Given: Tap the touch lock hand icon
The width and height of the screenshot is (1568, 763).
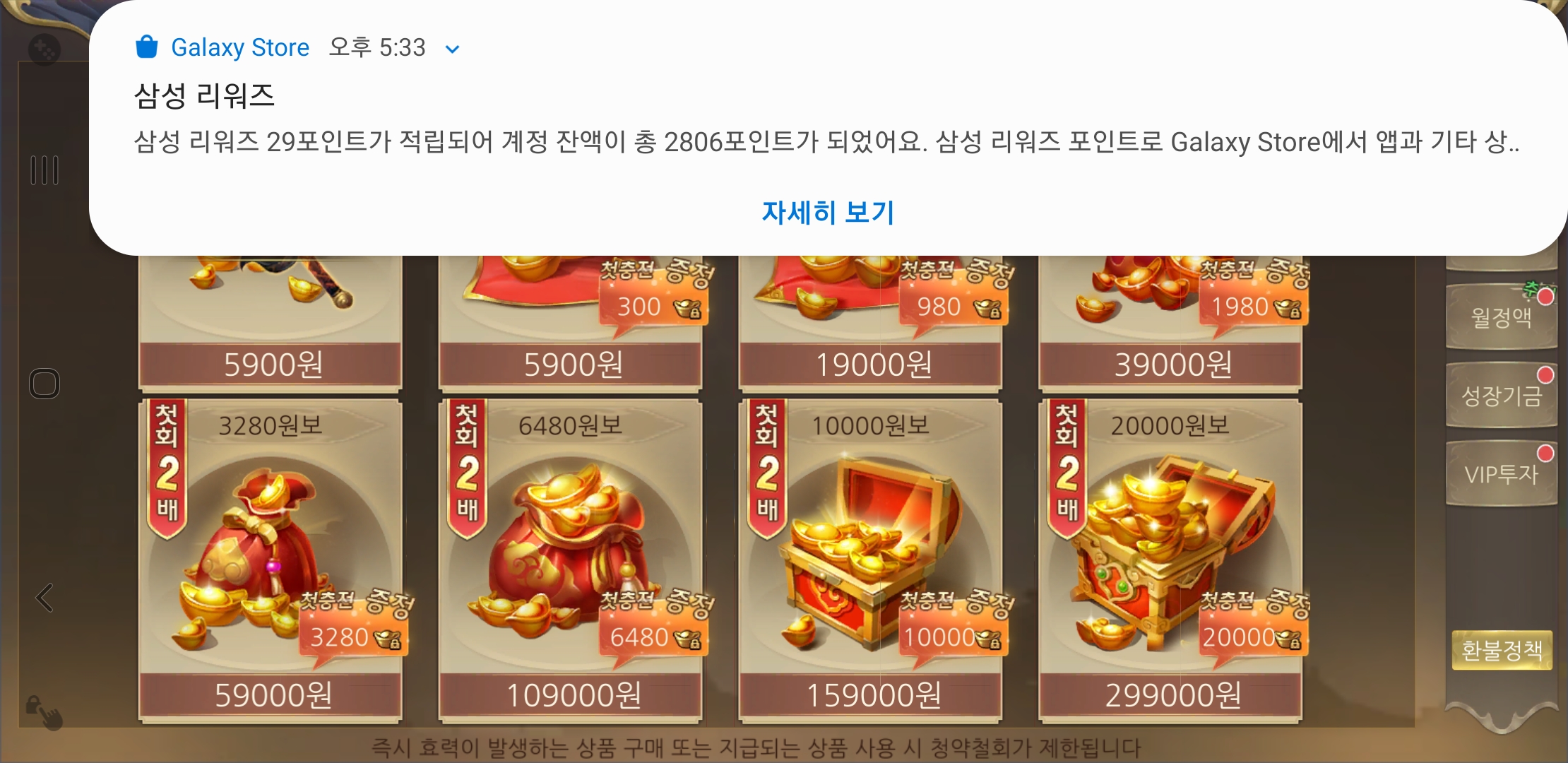Looking at the screenshot, I should [44, 711].
